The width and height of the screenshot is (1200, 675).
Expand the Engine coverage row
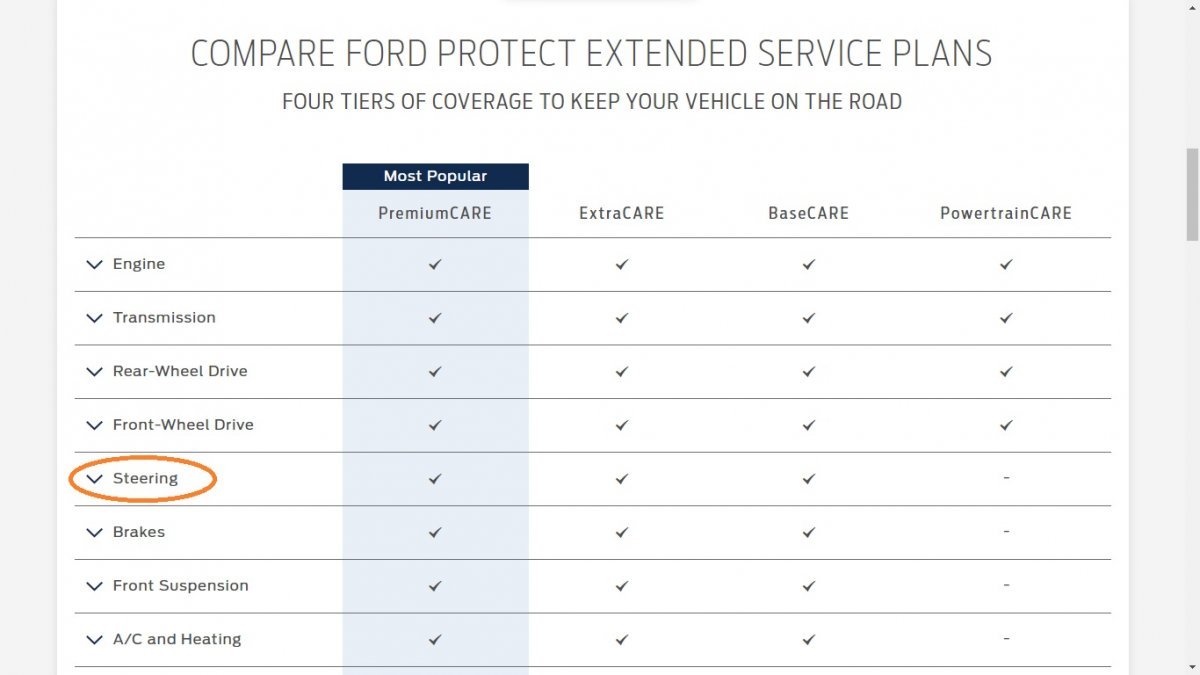tap(94, 264)
